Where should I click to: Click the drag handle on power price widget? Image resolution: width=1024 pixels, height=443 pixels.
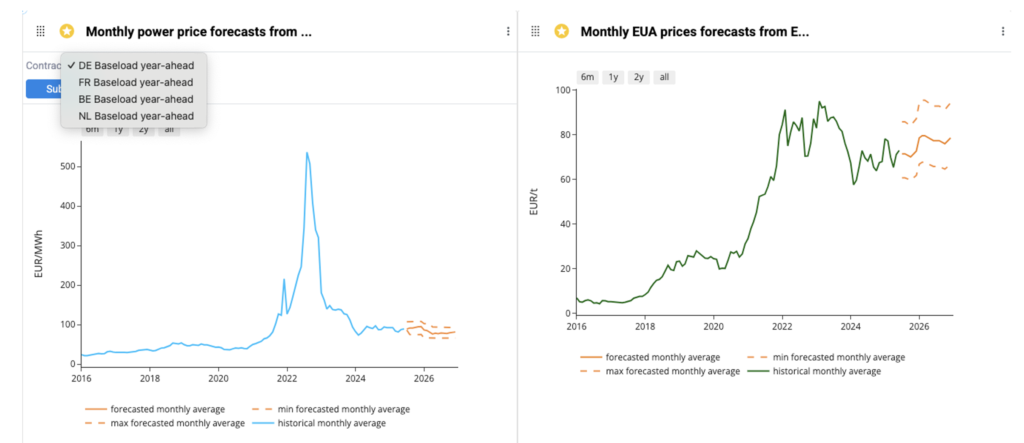click(x=41, y=32)
